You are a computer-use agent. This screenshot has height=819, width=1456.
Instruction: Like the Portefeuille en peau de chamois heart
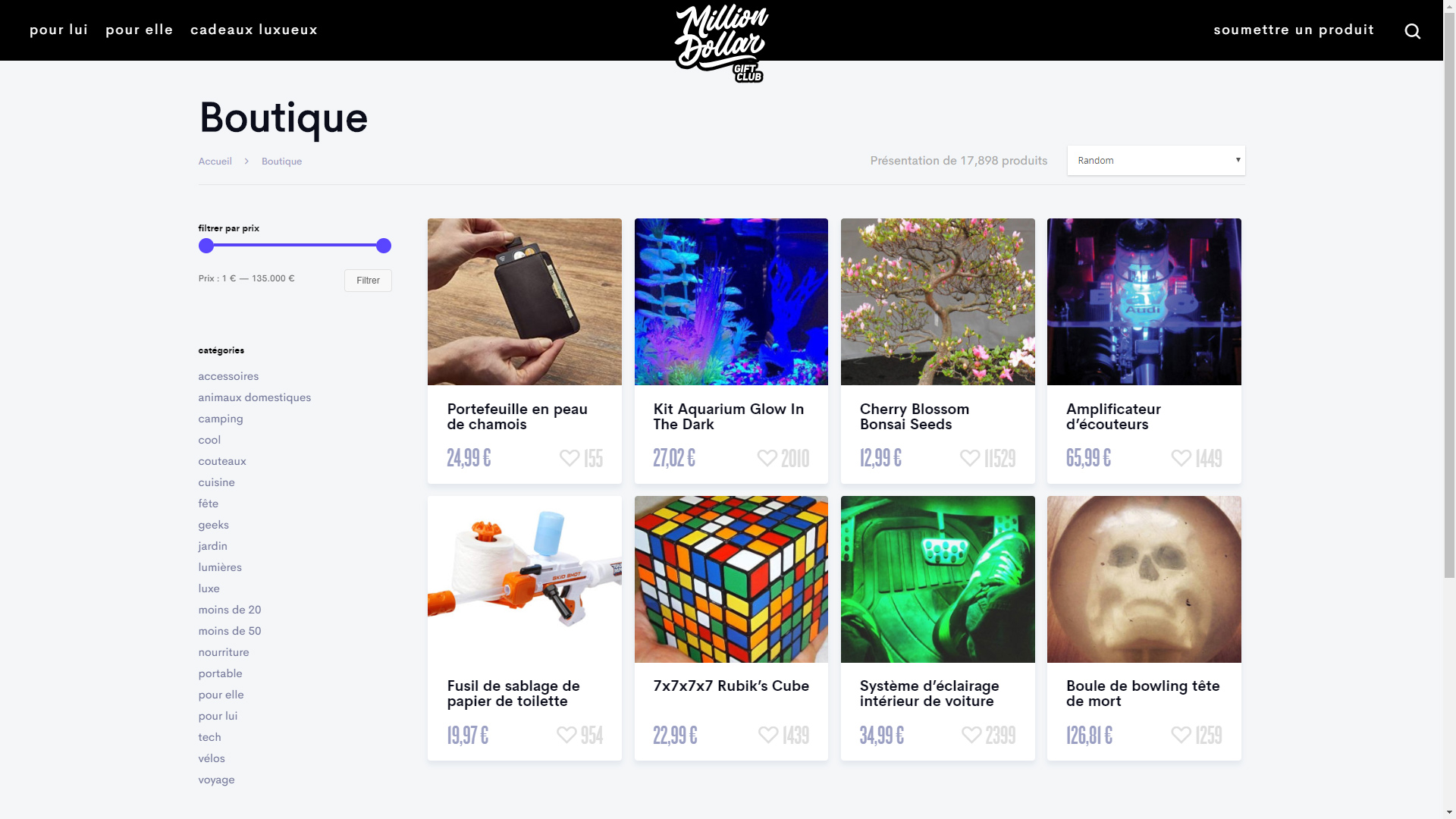570,458
